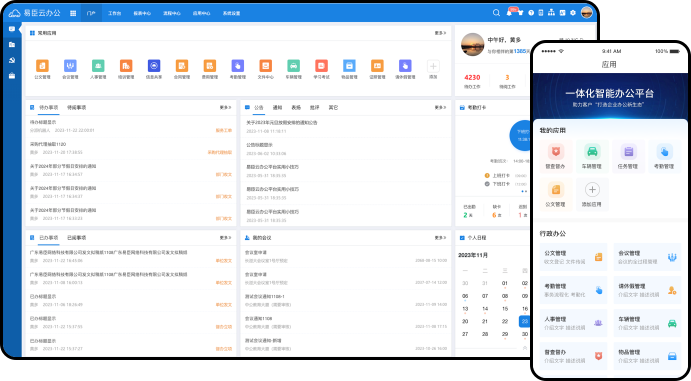Open the app grid launcher icon
Image resolution: width=691 pixels, height=381 pixels.
[73, 13]
